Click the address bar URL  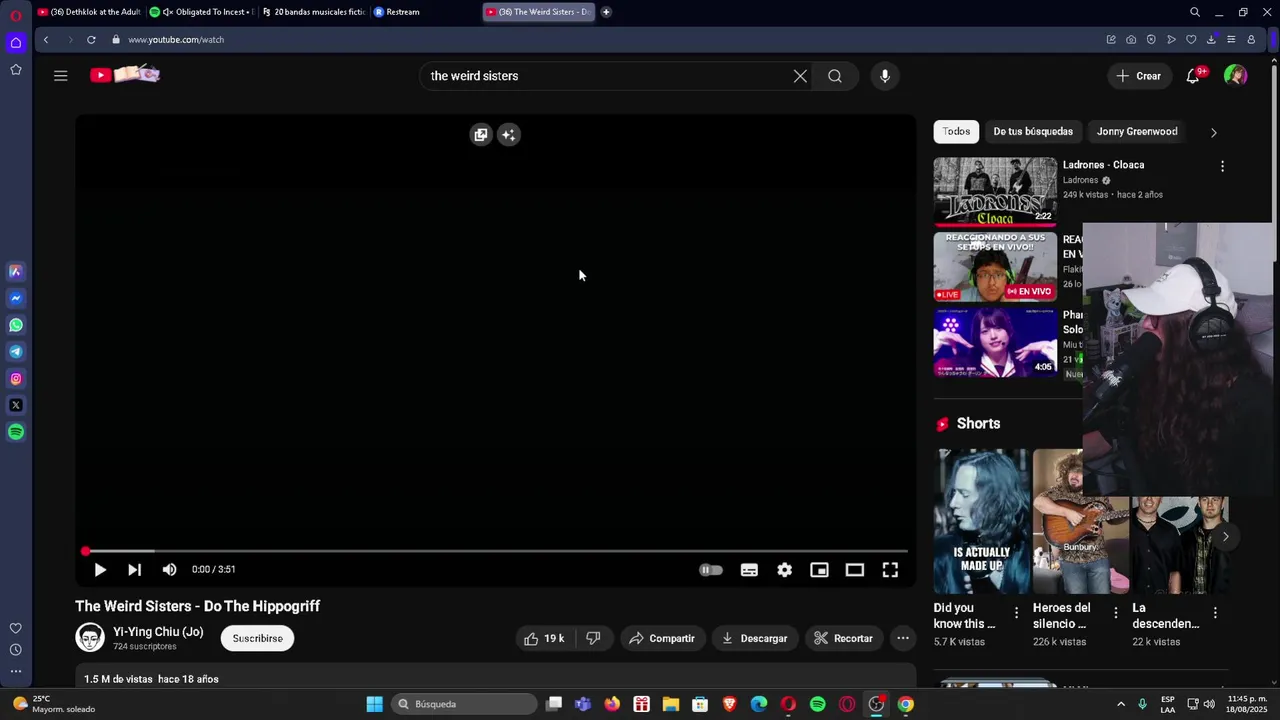click(x=176, y=40)
